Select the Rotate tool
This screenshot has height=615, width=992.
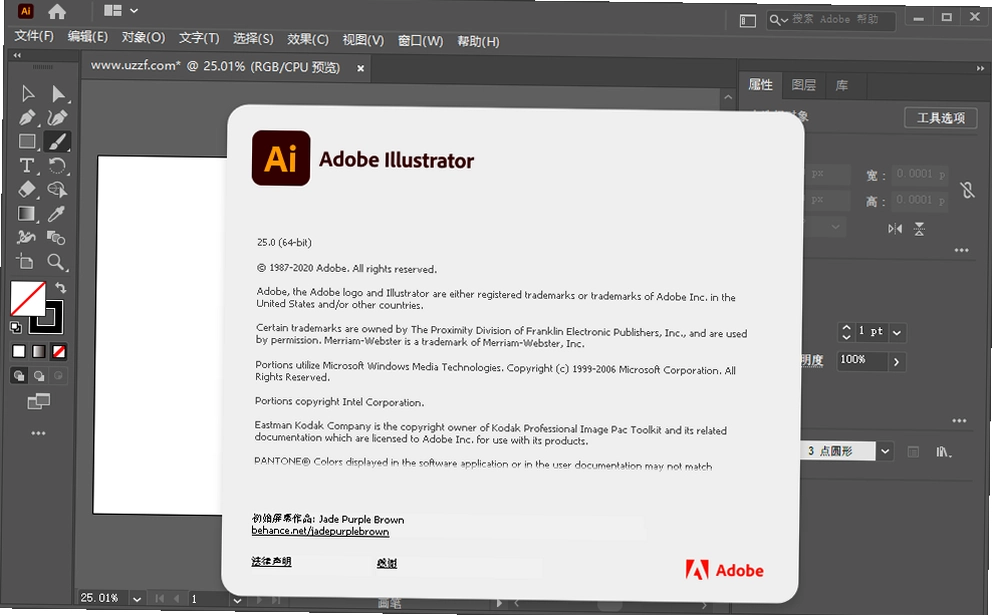tap(57, 166)
